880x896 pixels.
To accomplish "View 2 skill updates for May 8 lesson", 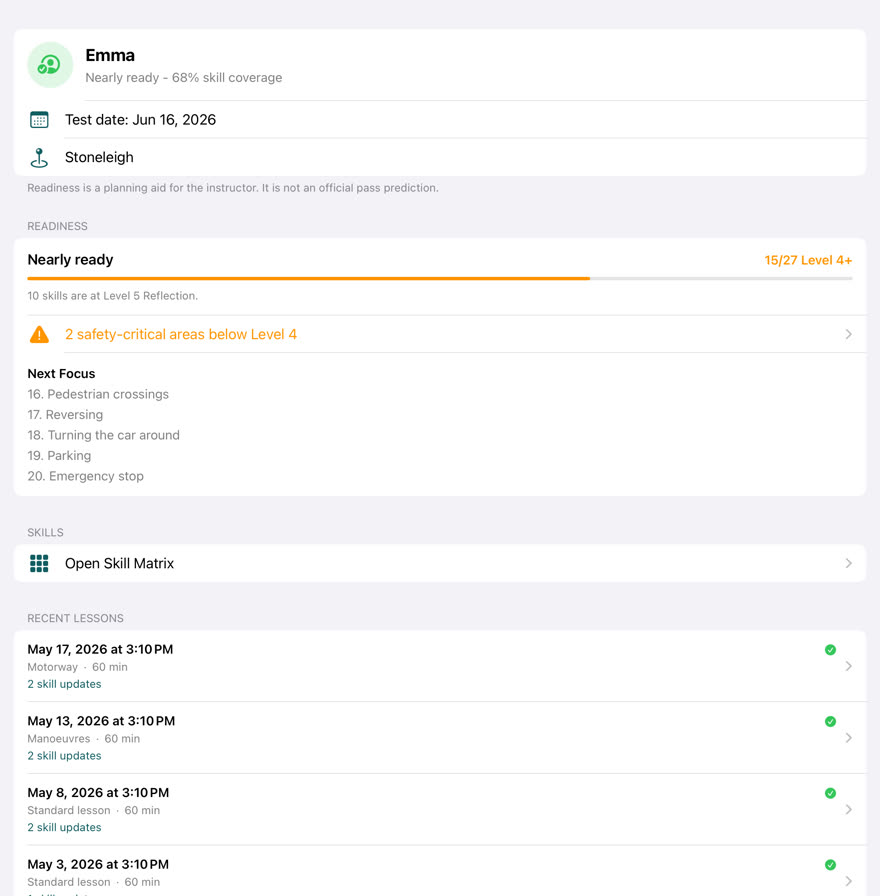I will tap(64, 827).
